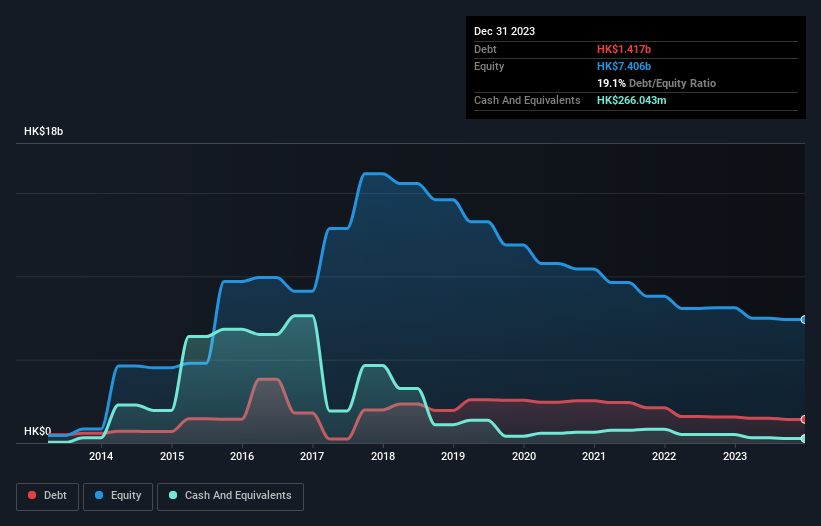Select the 2022 x-axis label
Image resolution: width=821 pixels, height=526 pixels.
point(664,457)
